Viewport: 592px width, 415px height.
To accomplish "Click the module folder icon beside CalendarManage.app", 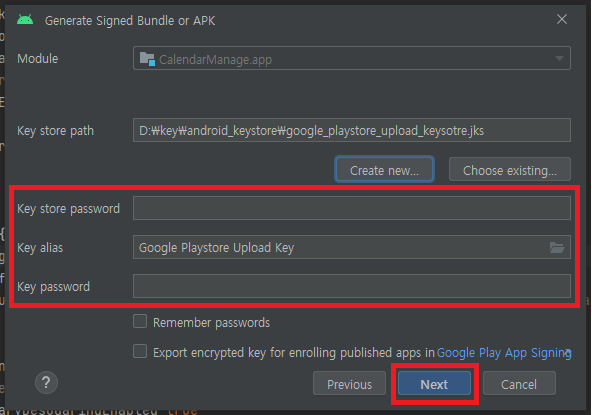I will click(x=147, y=59).
